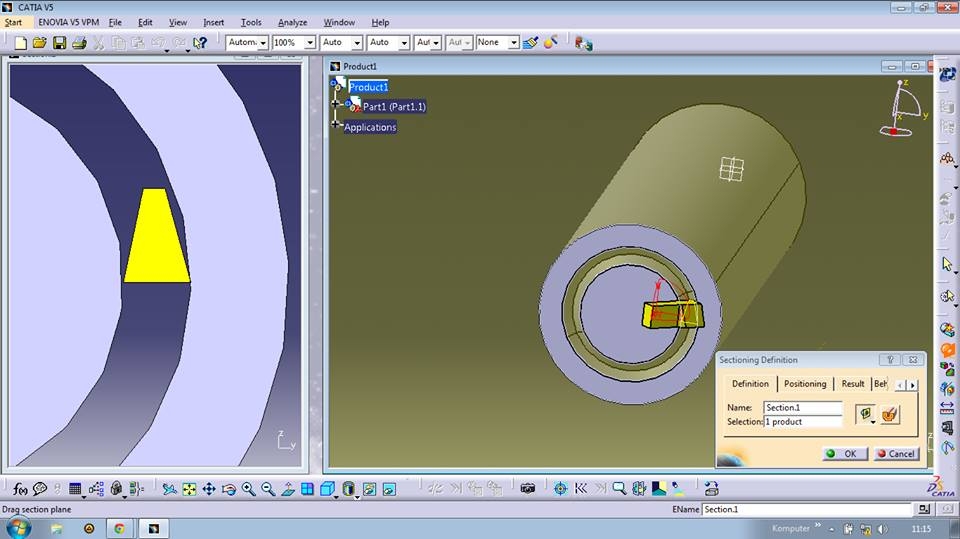This screenshot has width=960, height=539.
Task: Click the Zoom In magnifier icon
Action: (248, 489)
